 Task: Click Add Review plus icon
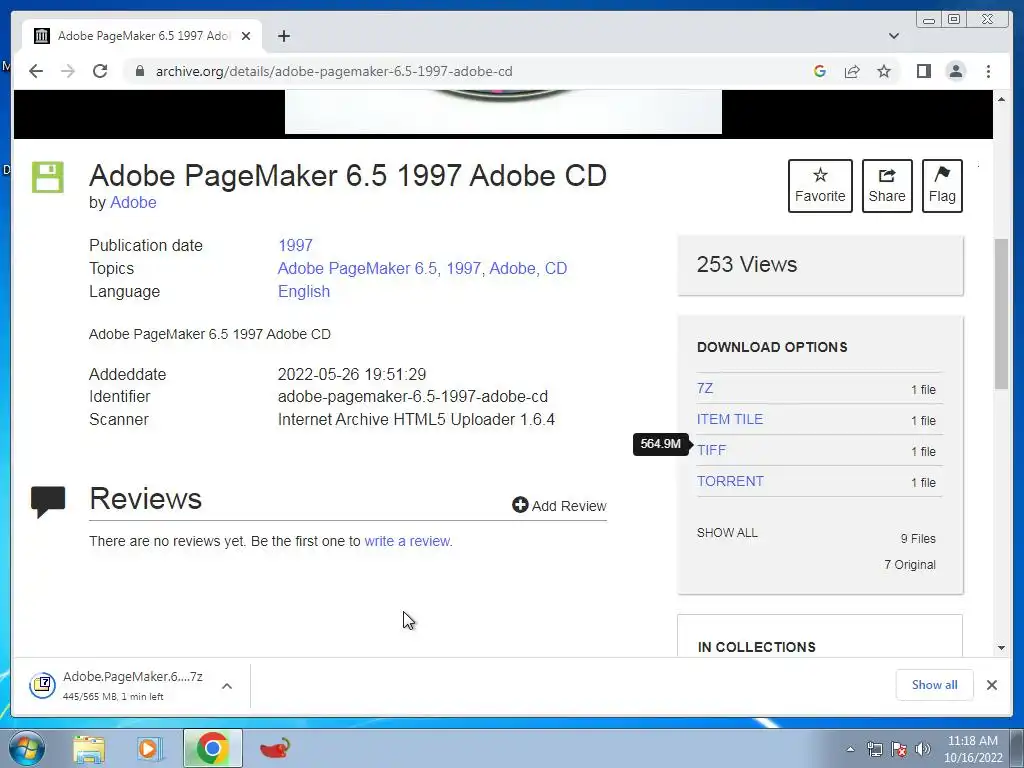coord(520,505)
